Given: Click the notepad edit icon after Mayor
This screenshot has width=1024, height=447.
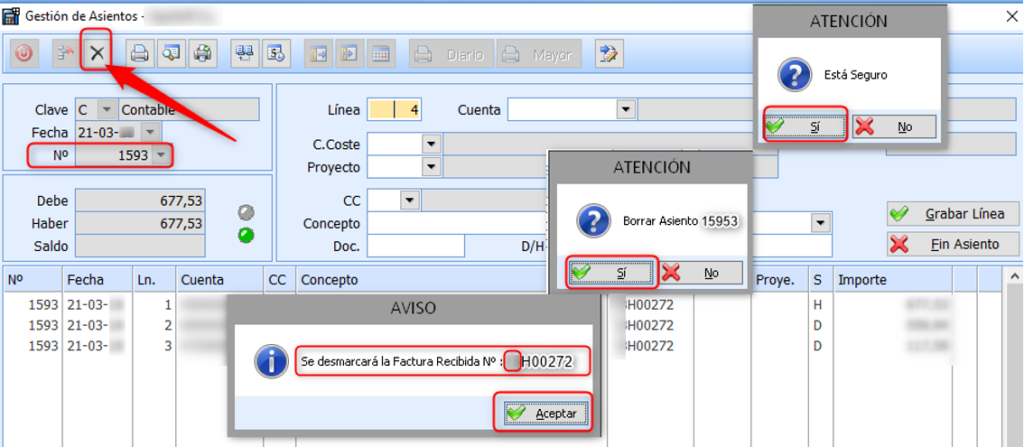Looking at the screenshot, I should click(x=606, y=54).
